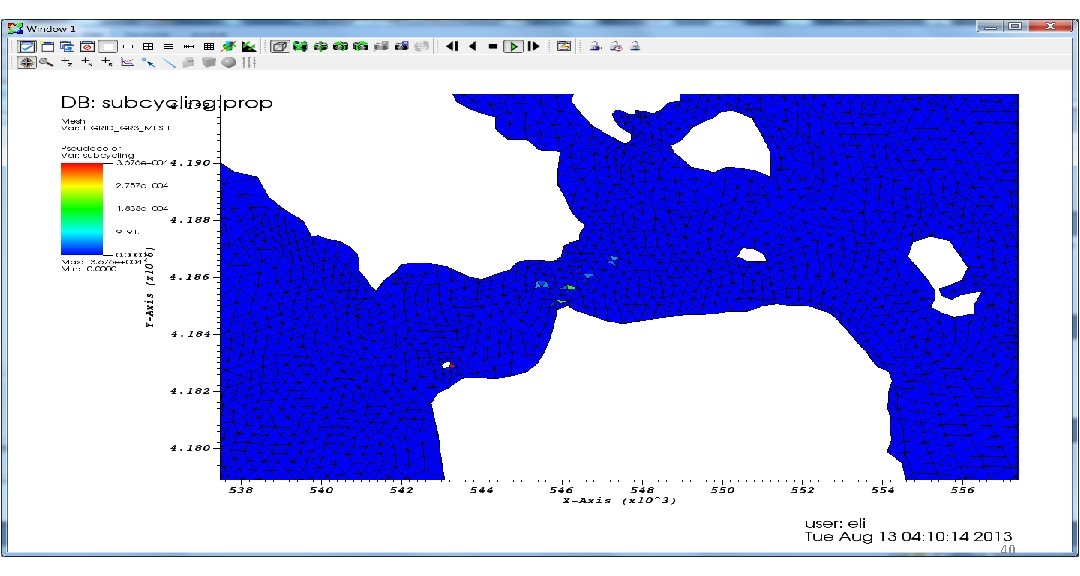This screenshot has height=576, width=1080.
Task: Click the green cell in the mesh channel
Action: [x=568, y=287]
